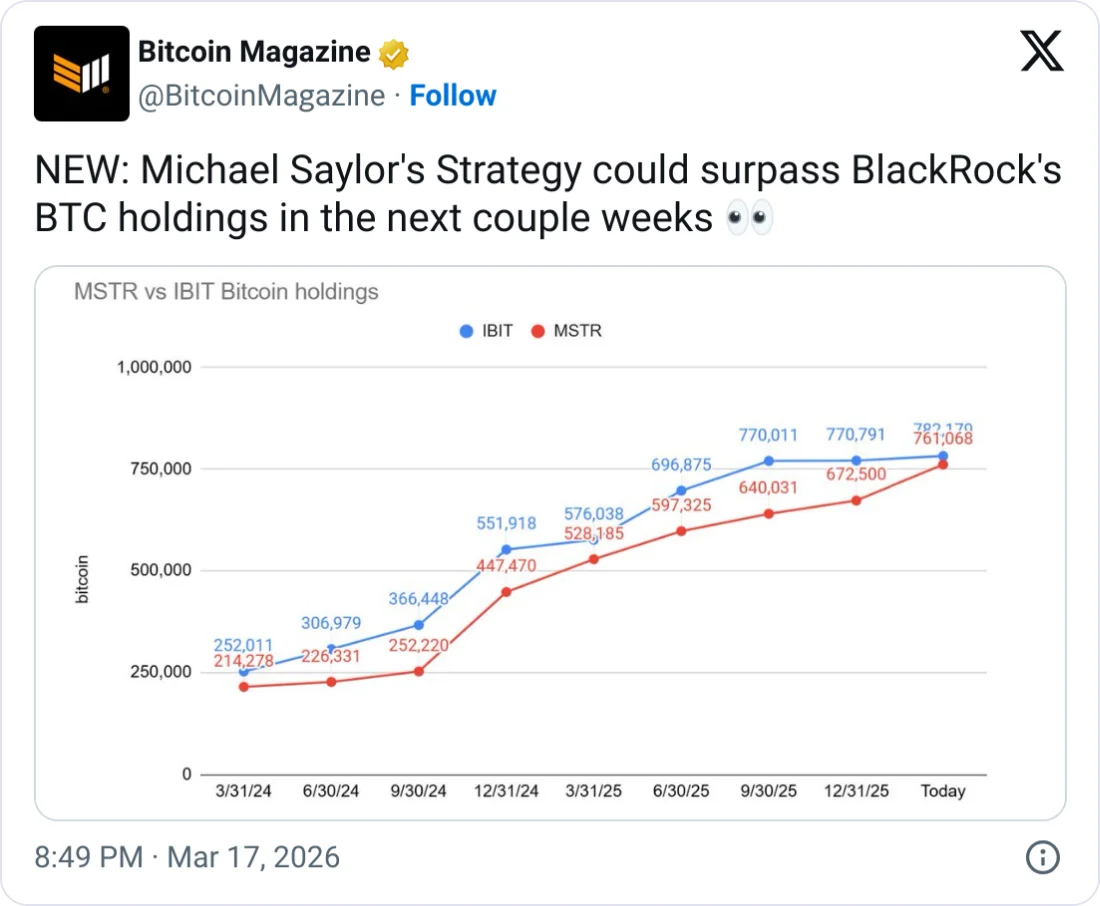Click the MSTR point at 9/30/24
This screenshot has height=906, width=1100.
pos(419,671)
